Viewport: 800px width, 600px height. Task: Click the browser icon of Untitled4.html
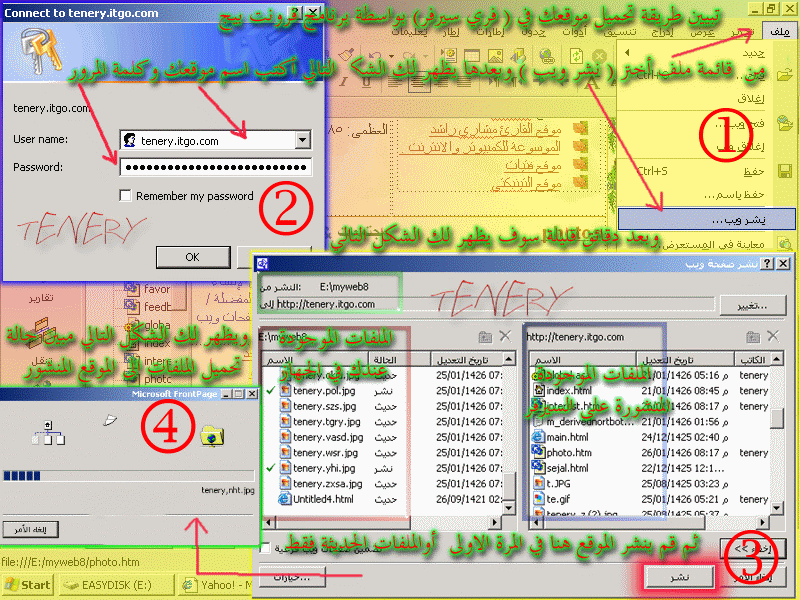(284, 499)
